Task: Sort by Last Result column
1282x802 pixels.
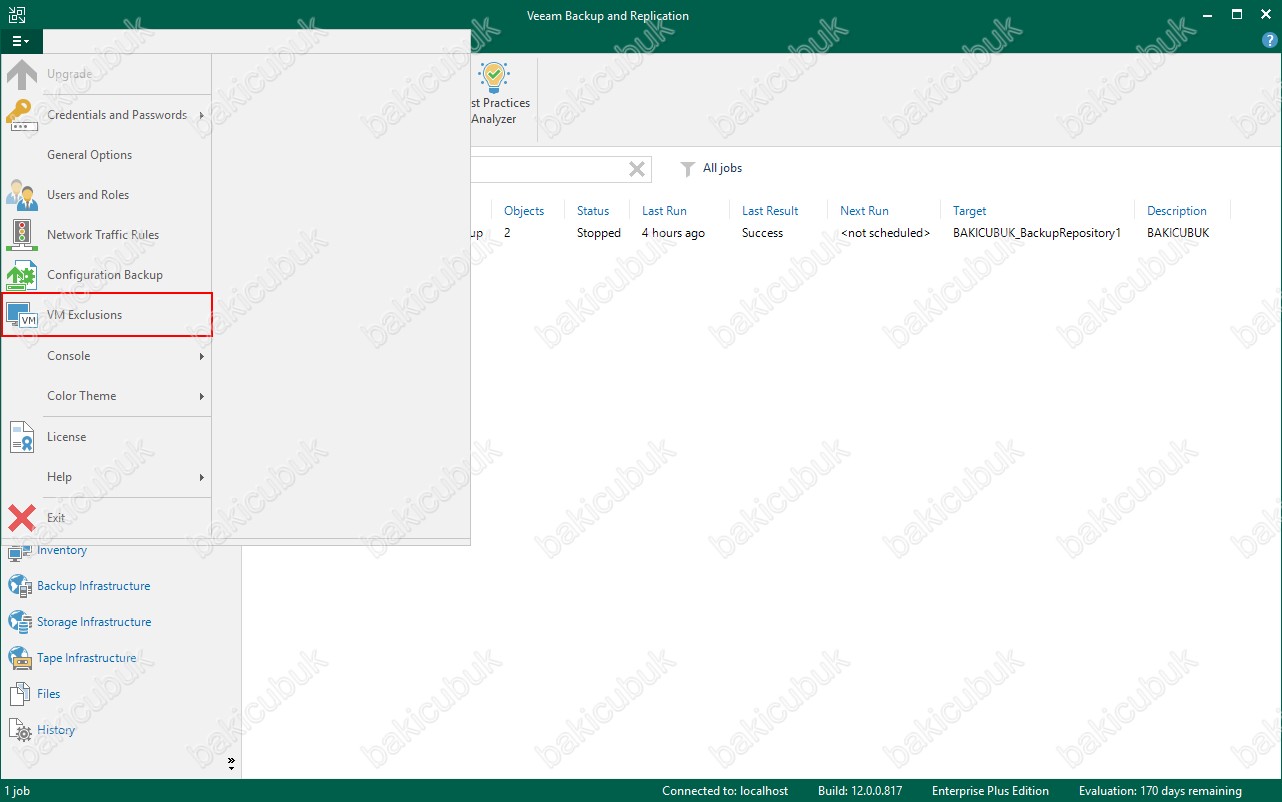Action: (770, 211)
